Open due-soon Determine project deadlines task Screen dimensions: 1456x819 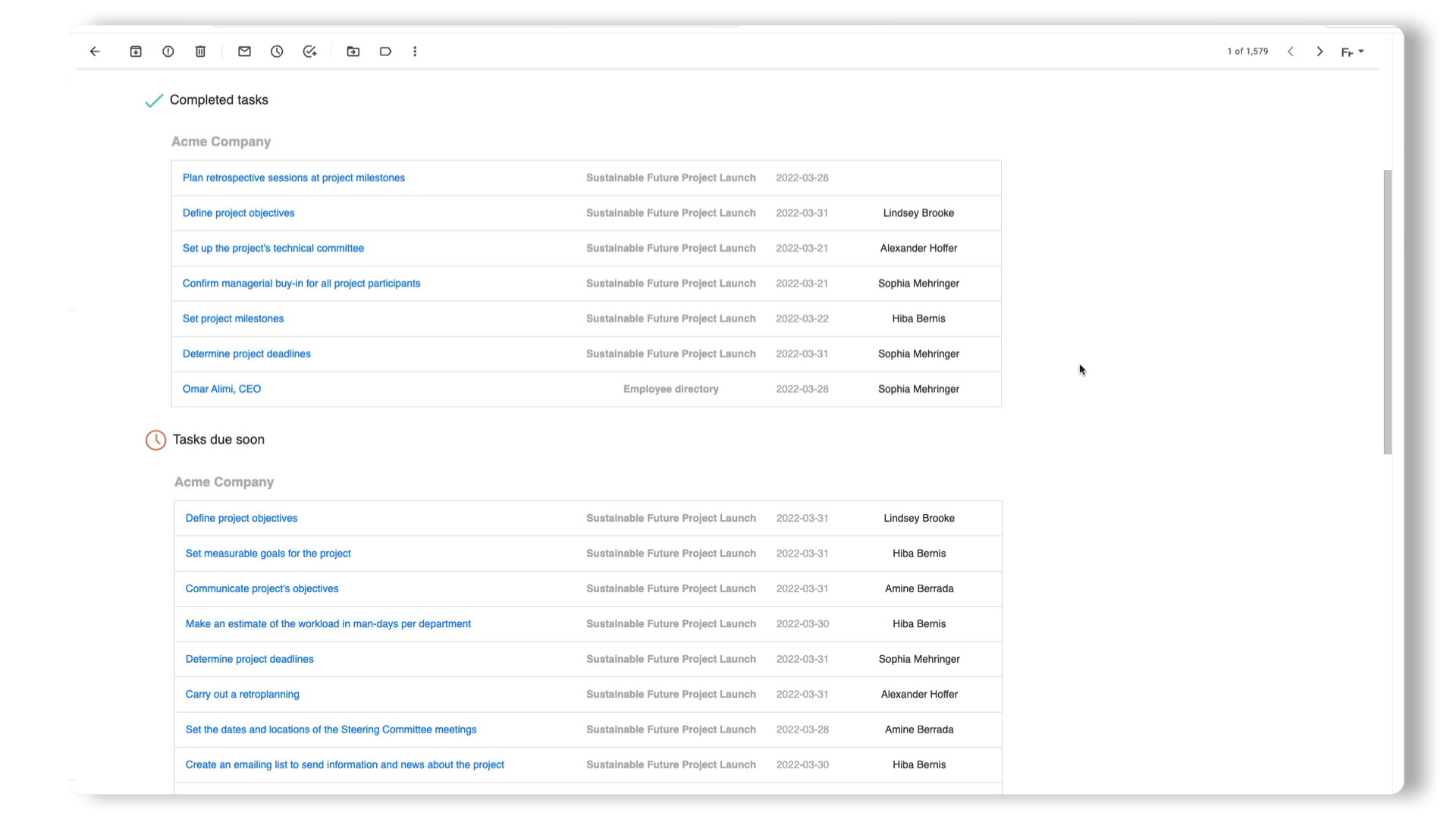tap(249, 659)
